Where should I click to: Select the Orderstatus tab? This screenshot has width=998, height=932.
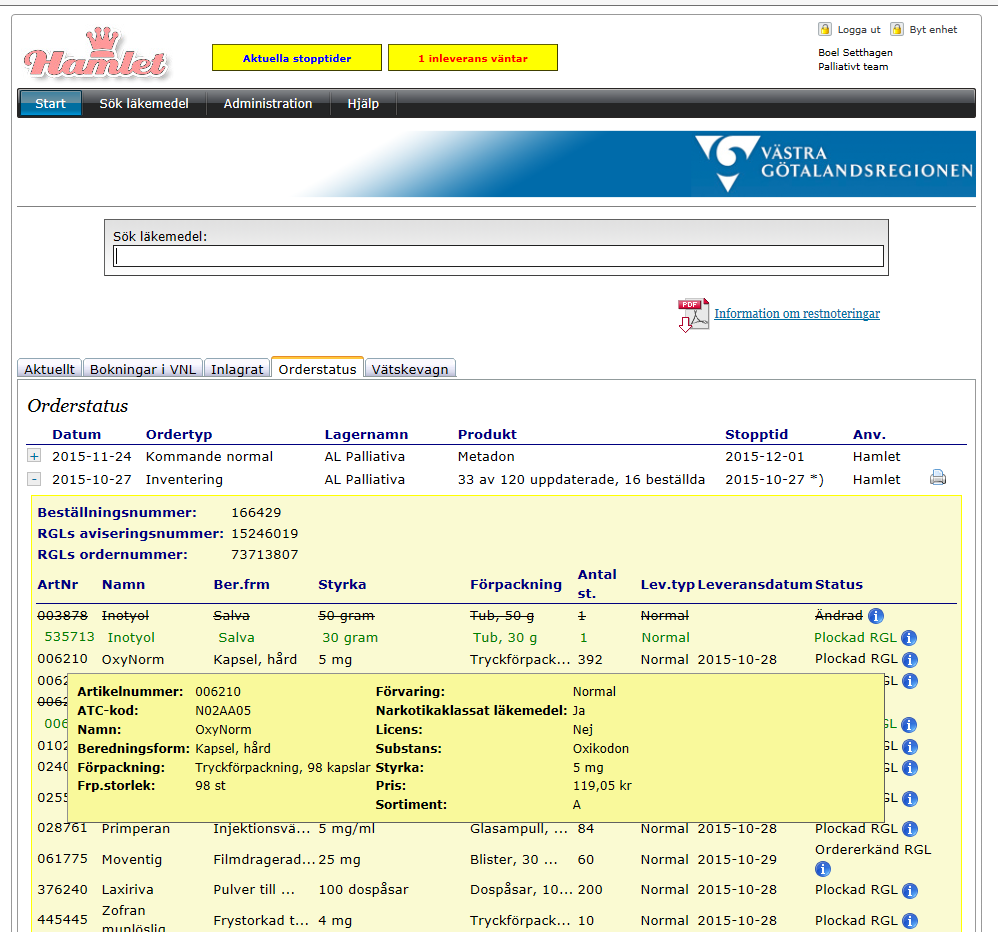coord(318,368)
